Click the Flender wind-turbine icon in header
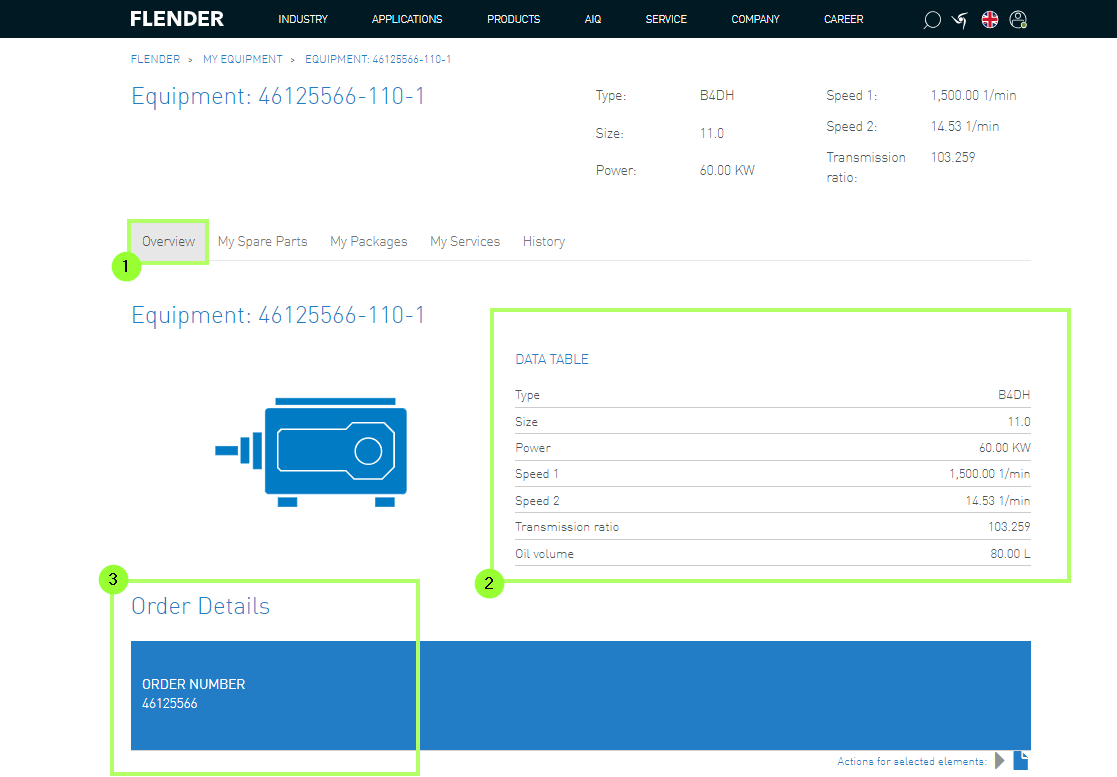Image resolution: width=1117 pixels, height=777 pixels. [x=960, y=20]
